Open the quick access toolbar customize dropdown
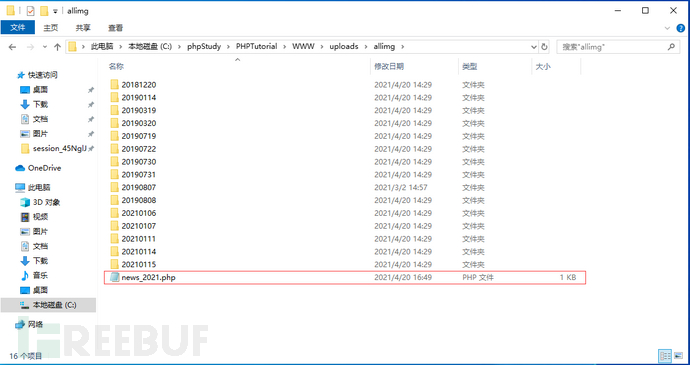This screenshot has height=365, width=690. point(55,11)
